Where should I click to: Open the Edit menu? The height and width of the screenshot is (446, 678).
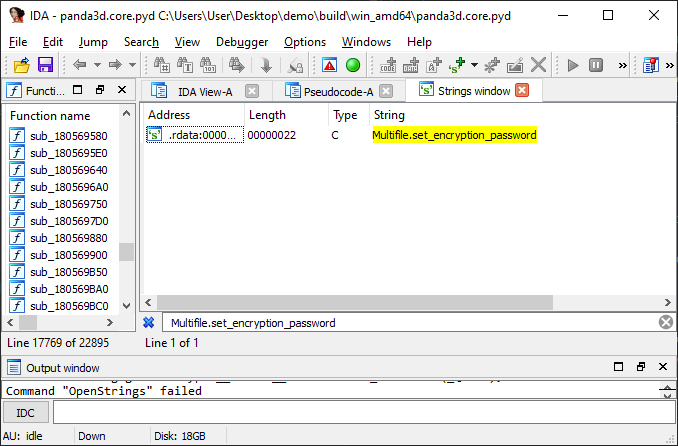click(53, 42)
